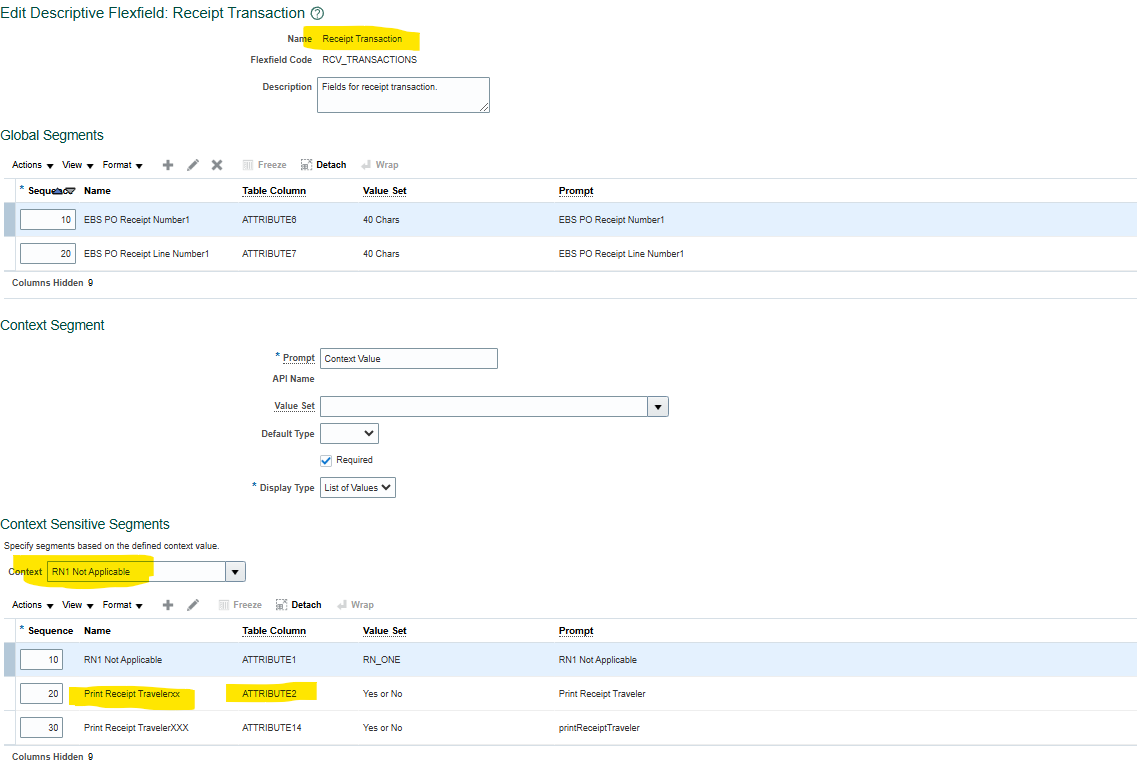Sort by Value Set header in Context Sensitive Segments
This screenshot has width=1137, height=762.
(384, 631)
